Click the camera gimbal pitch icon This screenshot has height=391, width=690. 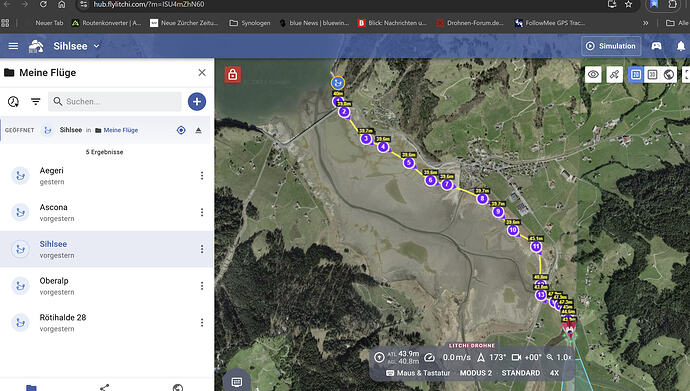tap(516, 358)
